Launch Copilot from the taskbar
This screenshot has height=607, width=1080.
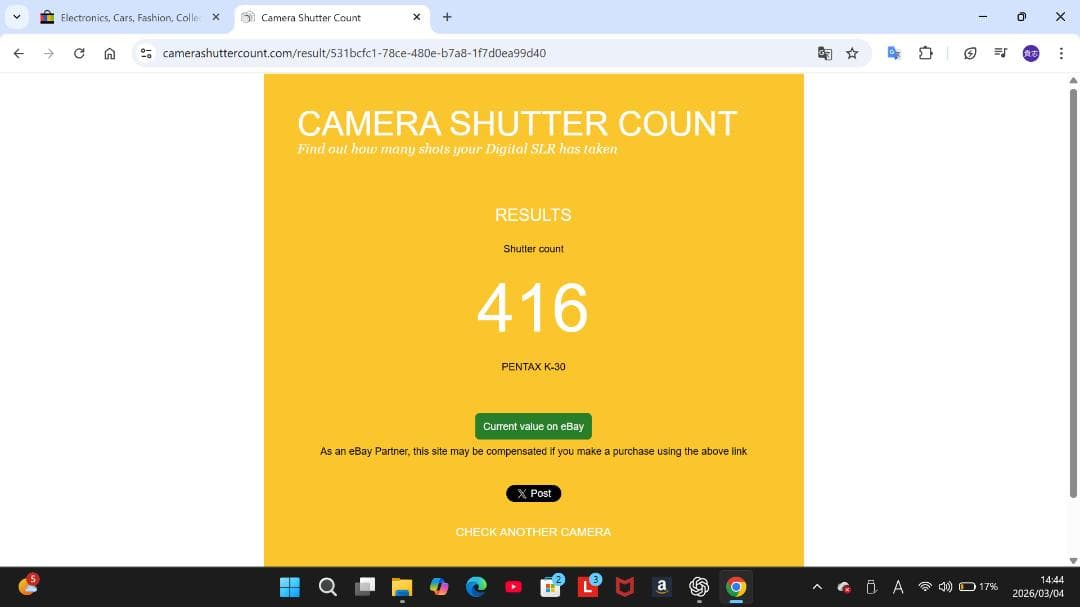click(x=439, y=587)
